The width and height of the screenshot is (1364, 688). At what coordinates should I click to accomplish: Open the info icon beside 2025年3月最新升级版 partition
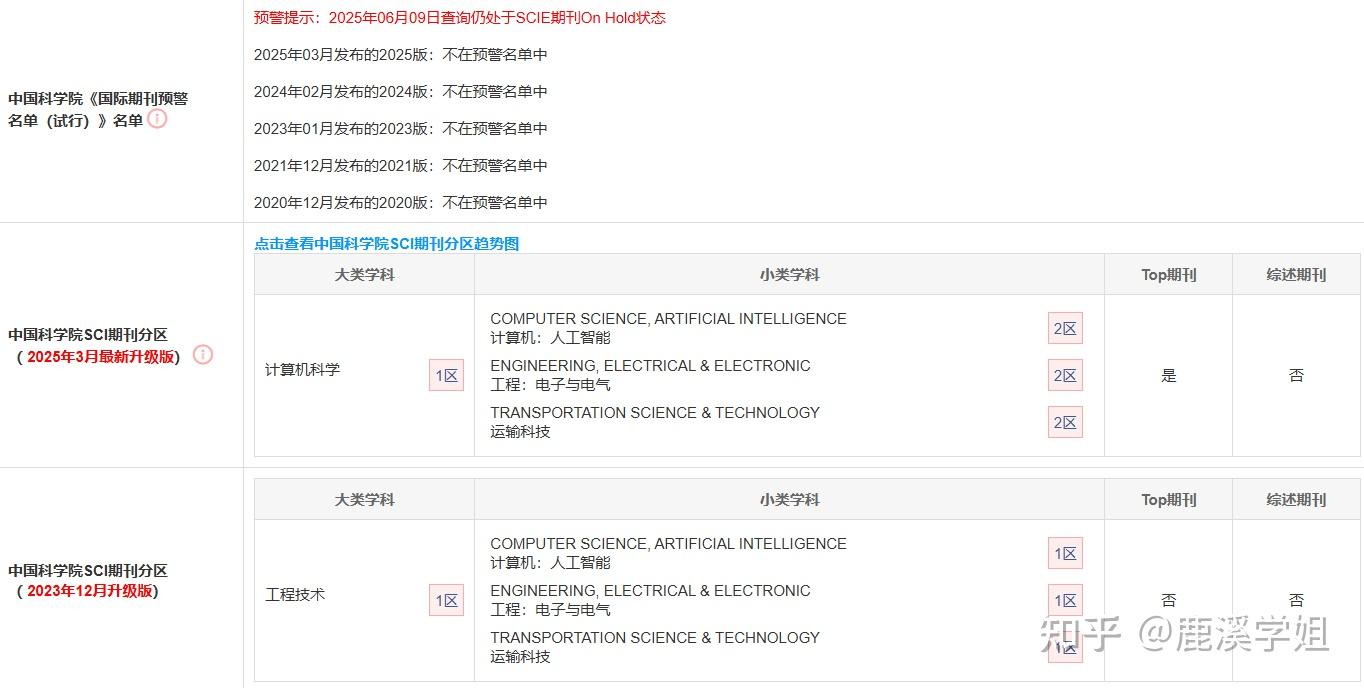pos(203,355)
